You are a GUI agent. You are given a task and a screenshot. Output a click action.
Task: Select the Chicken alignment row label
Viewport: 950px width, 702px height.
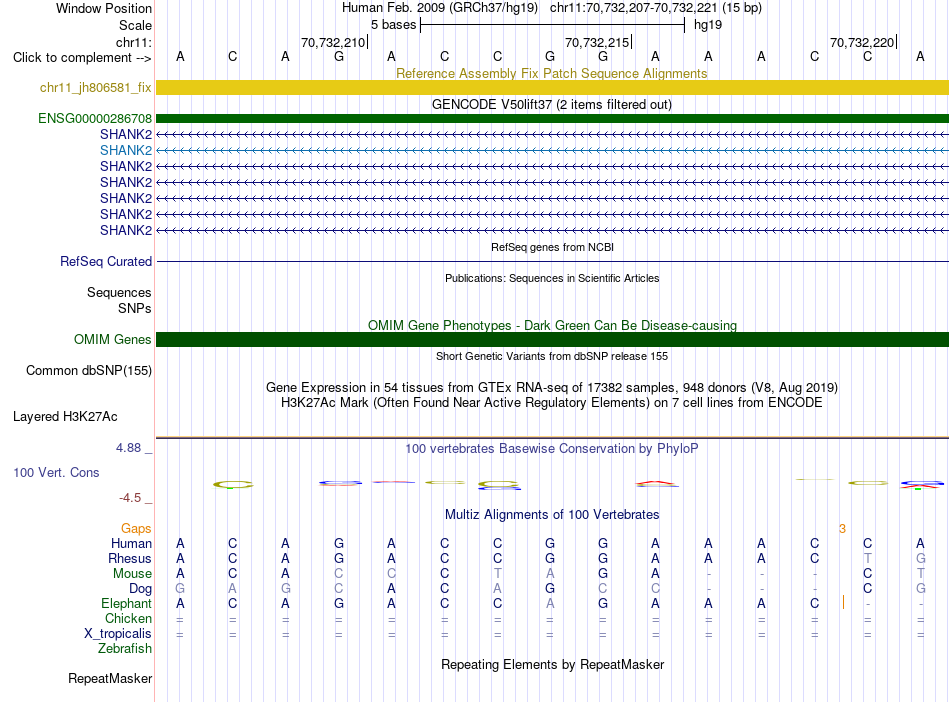click(128, 618)
